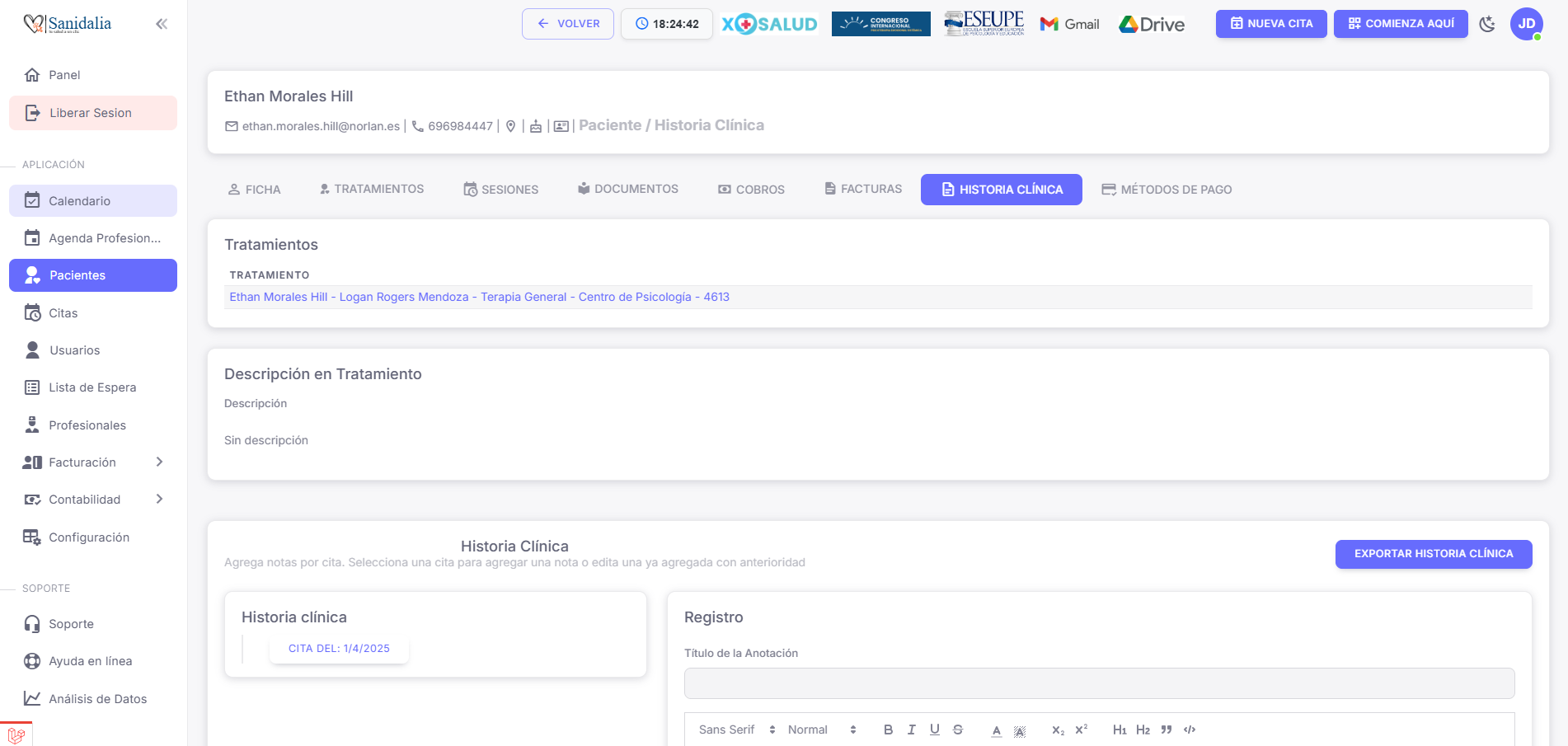Open the Gmail shortcut

pos(1070,24)
